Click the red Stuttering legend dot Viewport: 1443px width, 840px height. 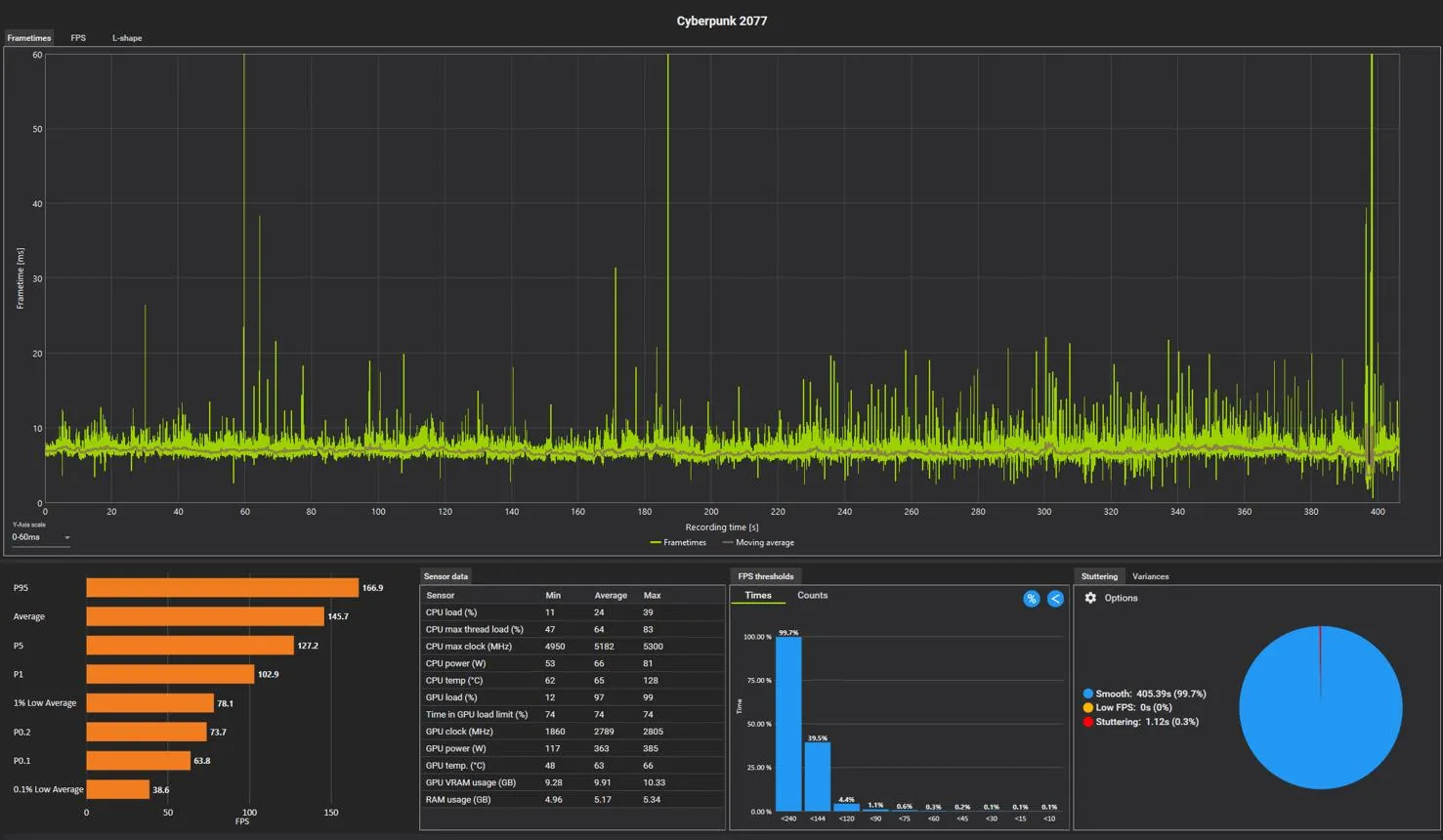(x=1088, y=722)
